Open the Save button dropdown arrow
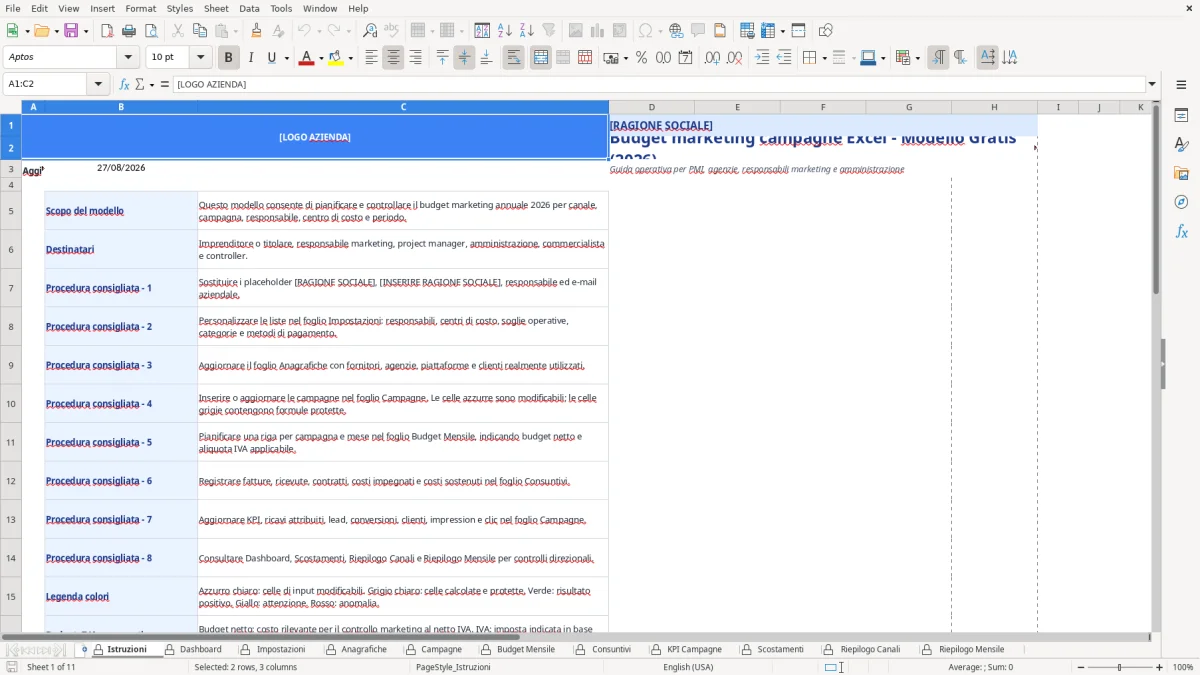 pos(85,31)
